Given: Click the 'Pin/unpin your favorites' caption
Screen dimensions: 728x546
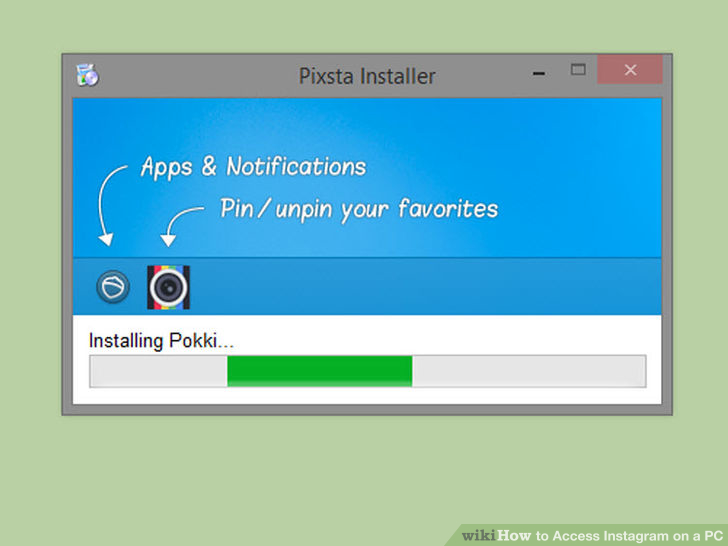Looking at the screenshot, I should 359,209.
